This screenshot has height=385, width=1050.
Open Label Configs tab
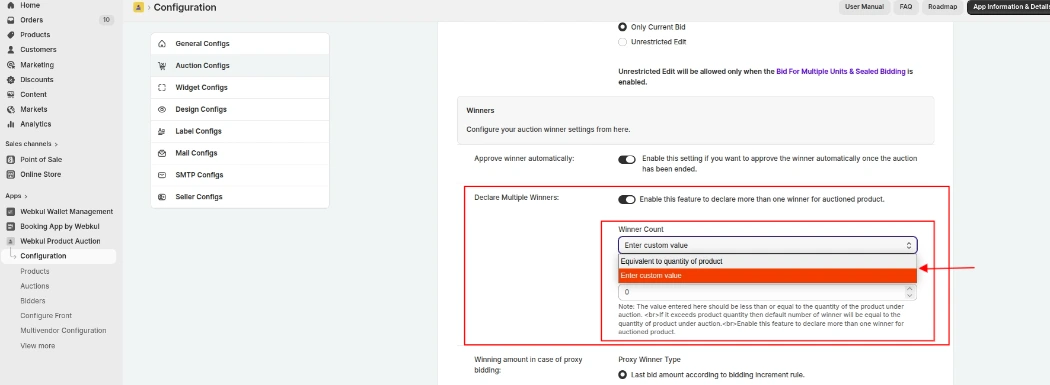tap(240, 131)
